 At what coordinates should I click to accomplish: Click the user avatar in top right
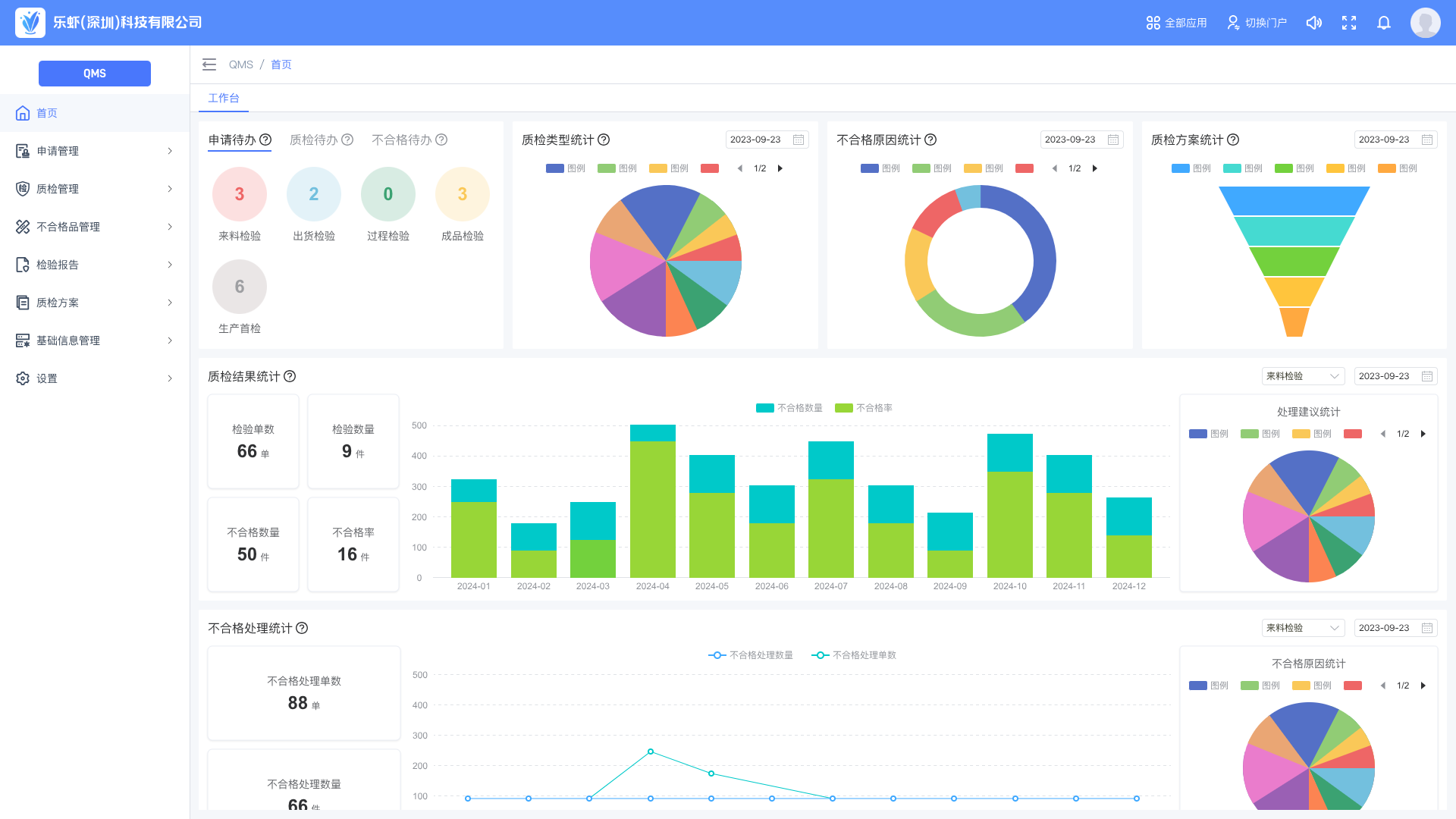point(1425,23)
